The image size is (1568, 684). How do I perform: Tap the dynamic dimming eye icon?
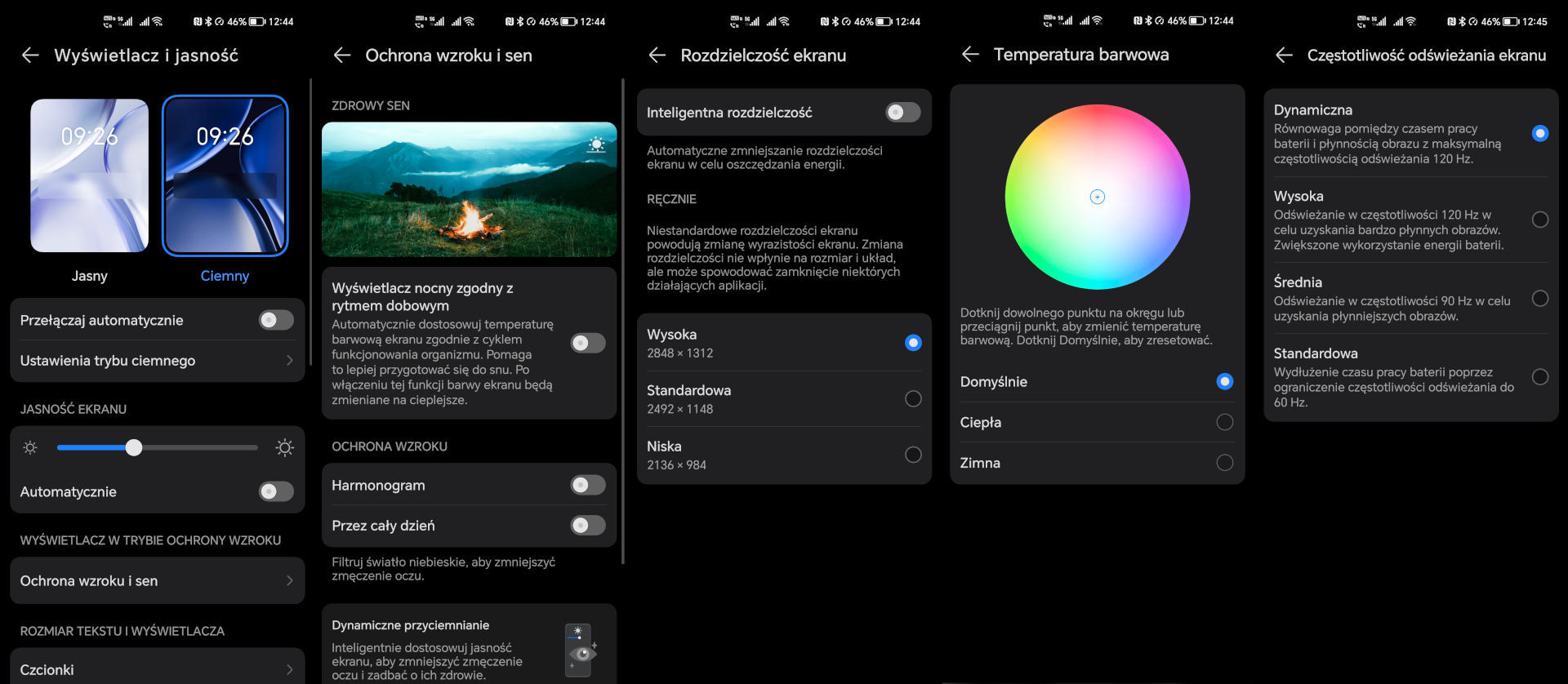tap(580, 651)
